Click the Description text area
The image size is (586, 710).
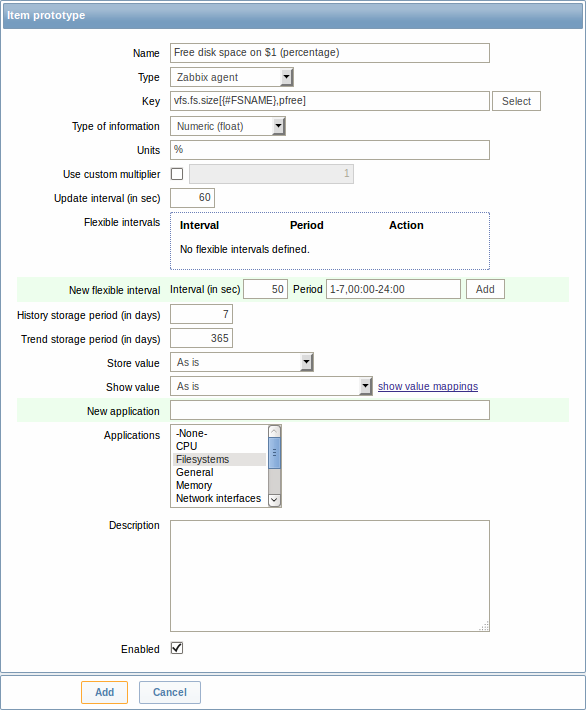330,576
